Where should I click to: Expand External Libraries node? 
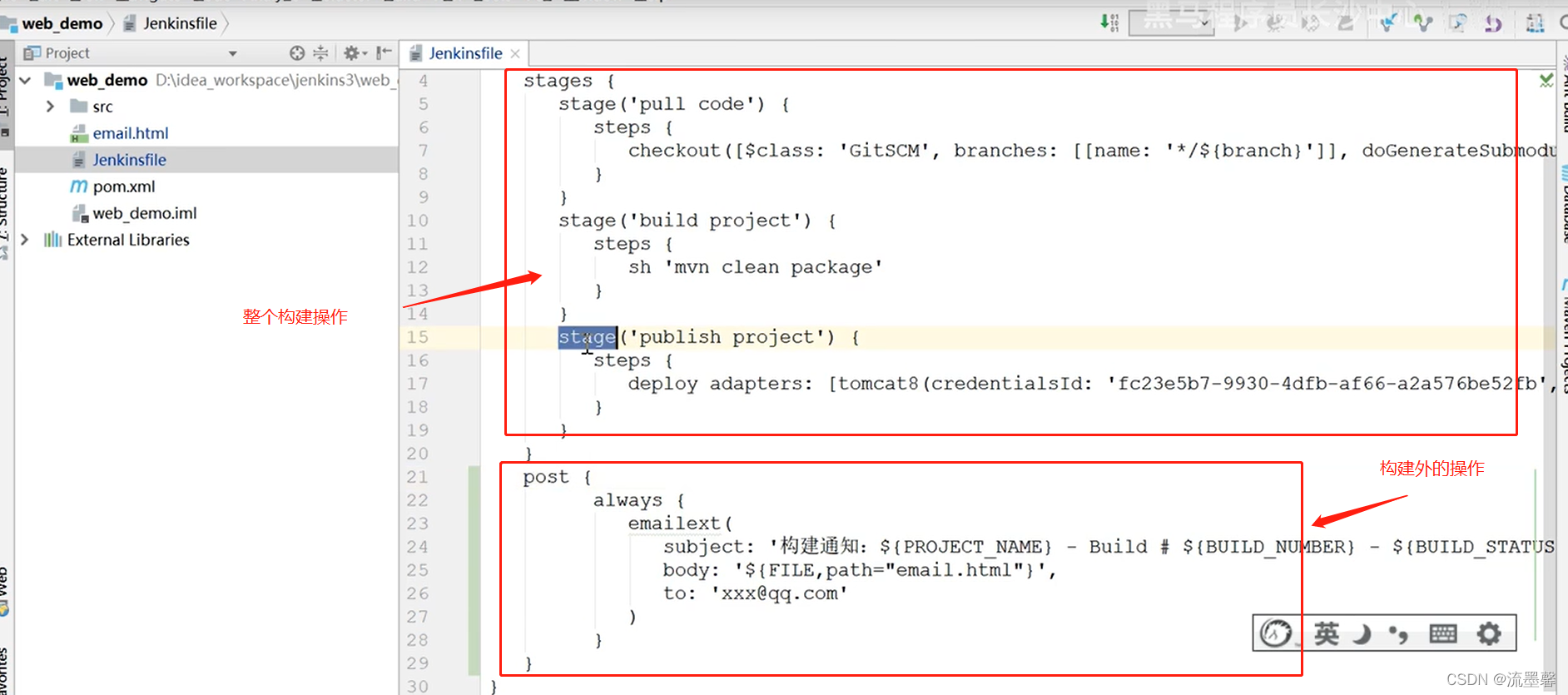tap(25, 240)
